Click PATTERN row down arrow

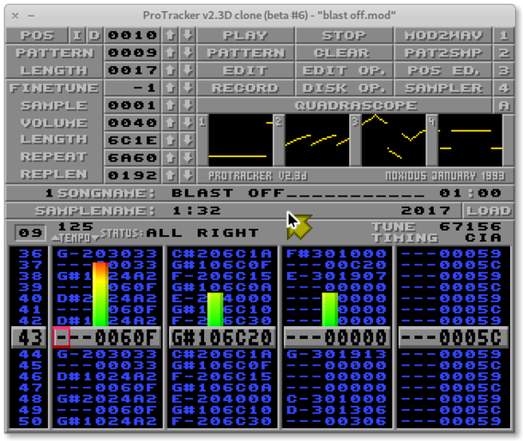click(x=188, y=53)
